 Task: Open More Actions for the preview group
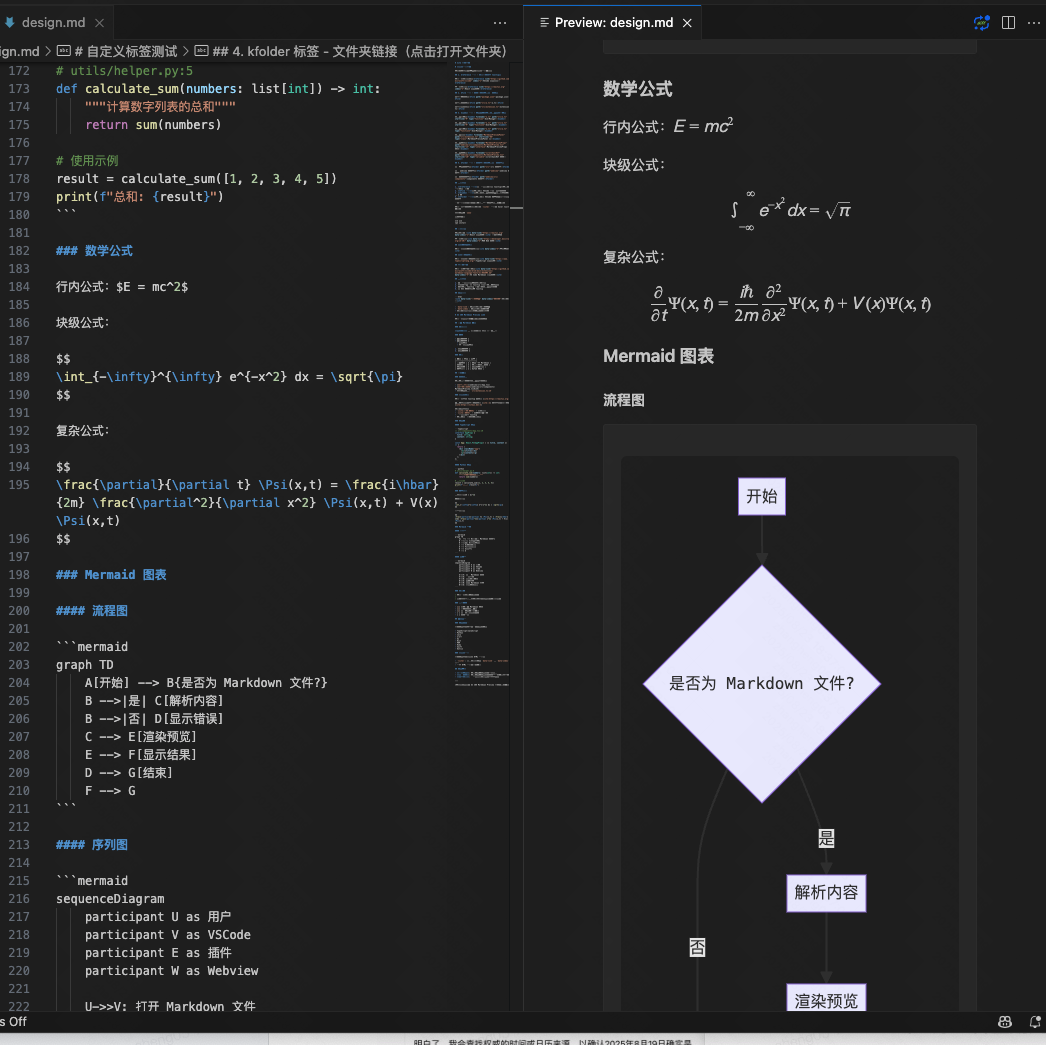pos(1034,23)
